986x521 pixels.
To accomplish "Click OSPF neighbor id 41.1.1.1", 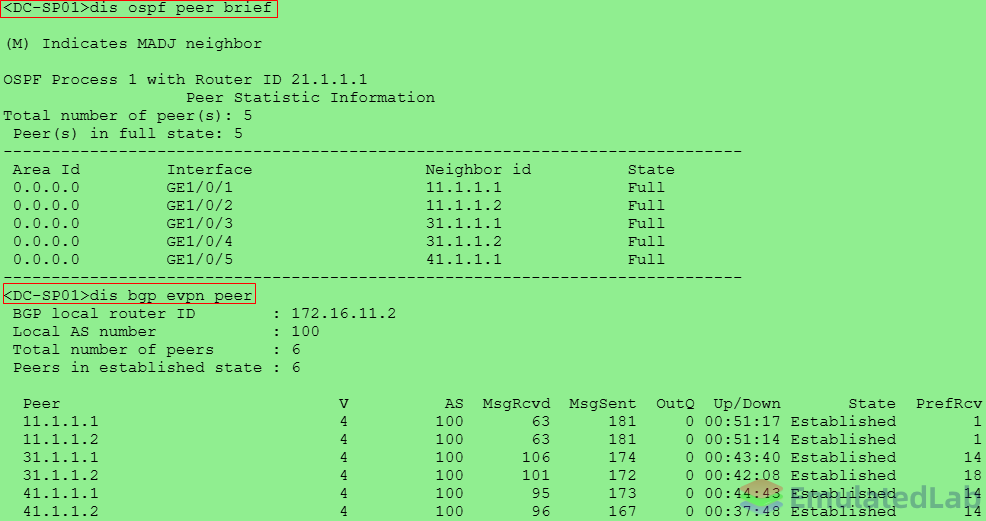I will (x=463, y=259).
